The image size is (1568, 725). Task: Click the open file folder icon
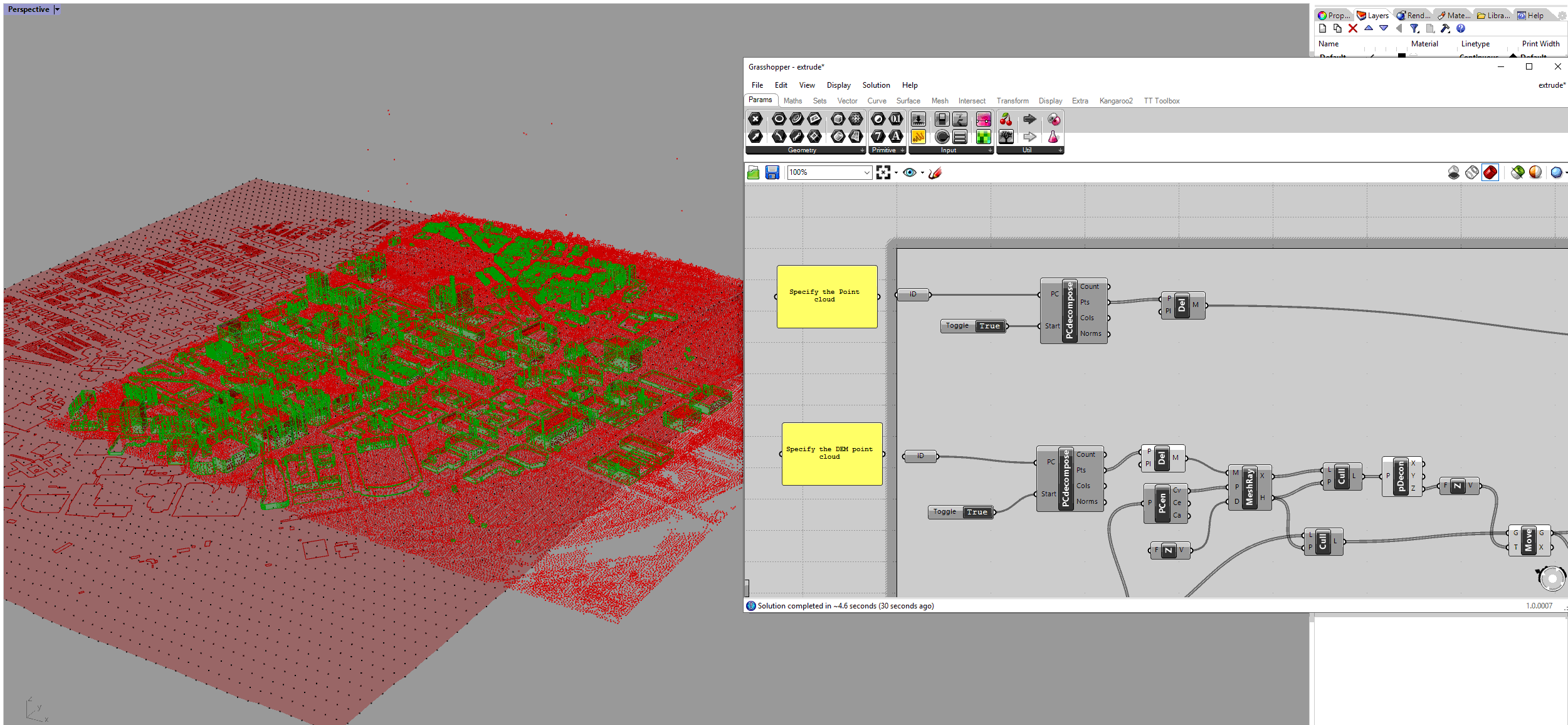point(754,173)
